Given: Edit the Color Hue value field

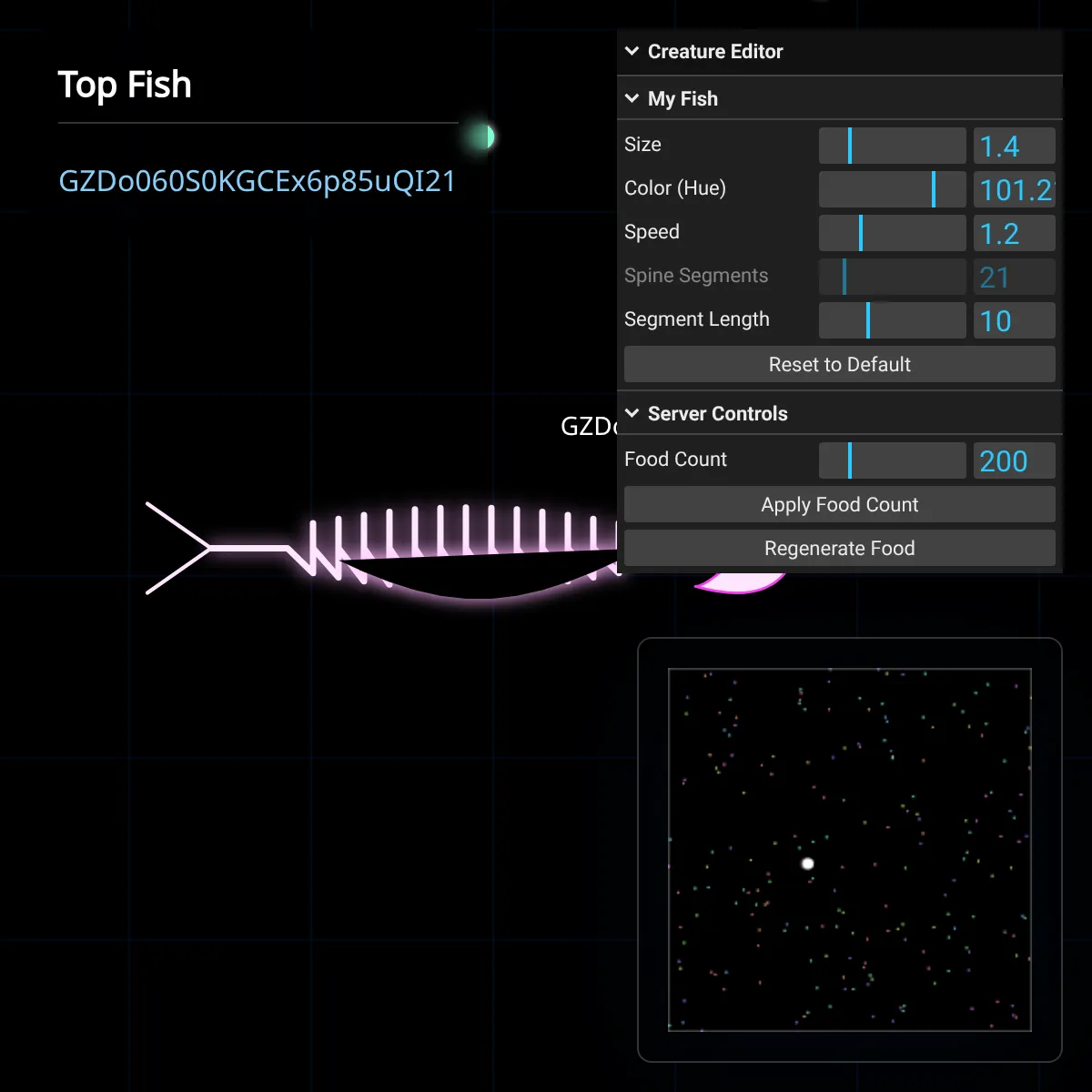Looking at the screenshot, I should point(1015,189).
